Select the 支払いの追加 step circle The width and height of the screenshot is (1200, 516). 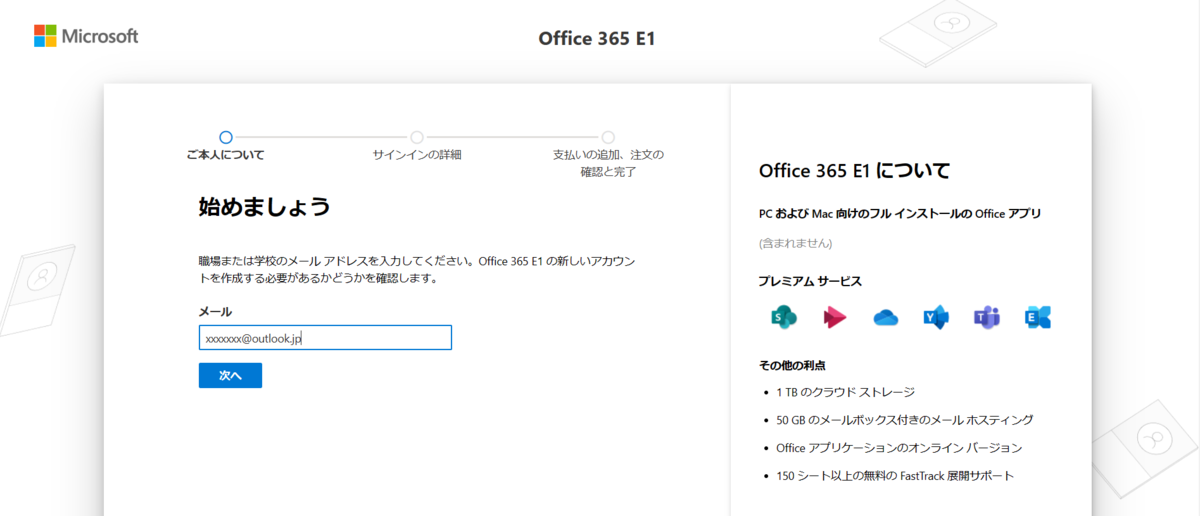608,137
